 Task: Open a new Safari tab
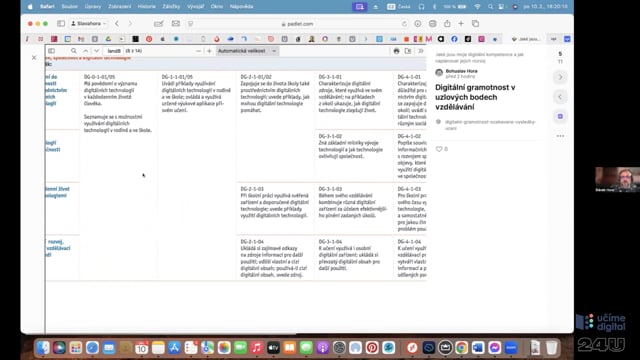click(461, 24)
